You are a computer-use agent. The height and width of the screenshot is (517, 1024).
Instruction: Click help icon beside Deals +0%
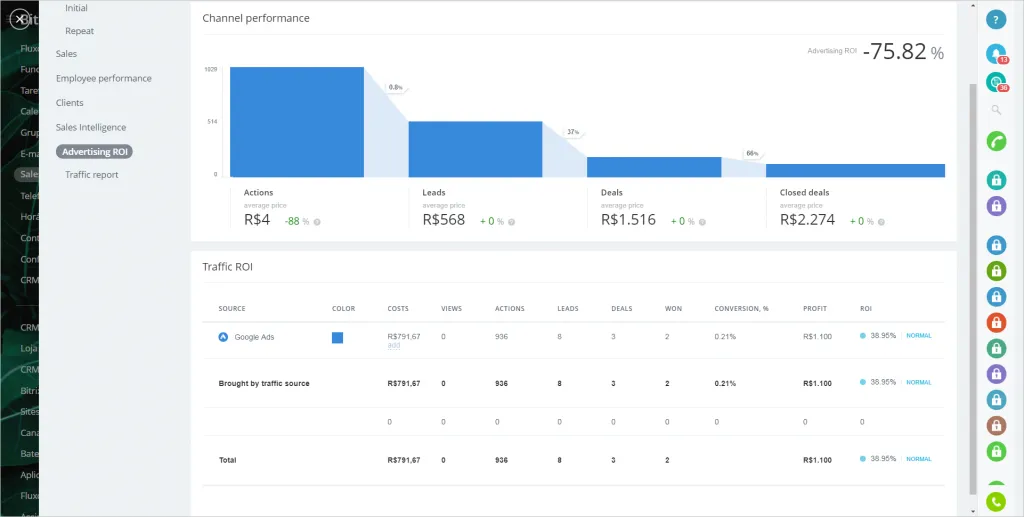point(702,222)
